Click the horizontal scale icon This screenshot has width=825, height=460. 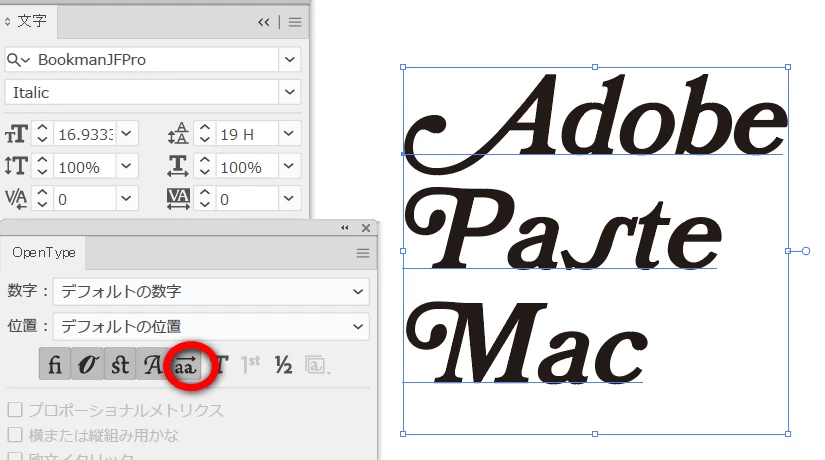(178, 166)
